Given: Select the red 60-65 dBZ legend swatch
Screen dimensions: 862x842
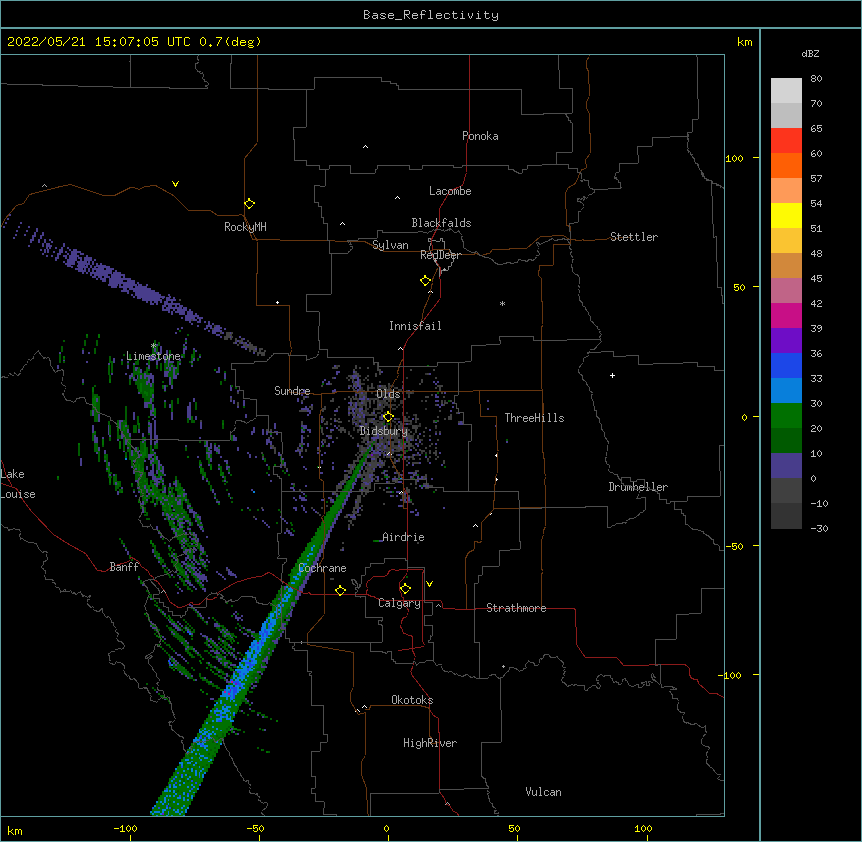Looking at the screenshot, I should [x=786, y=141].
